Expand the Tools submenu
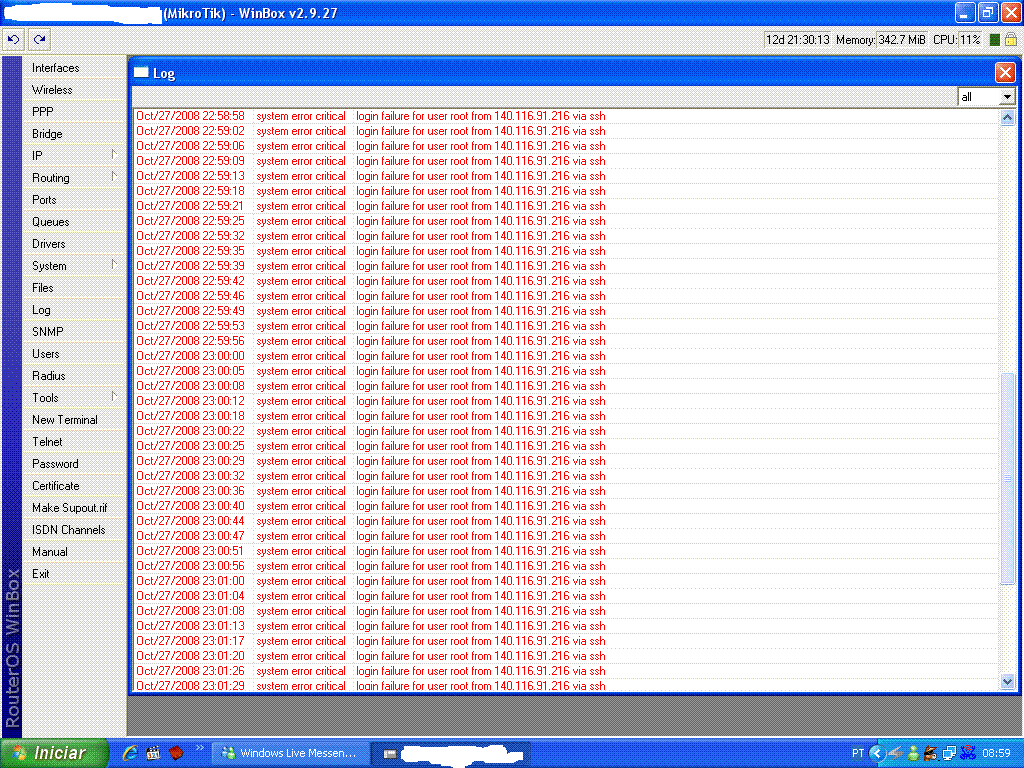Screen dimensions: 1024x768 pos(74,398)
